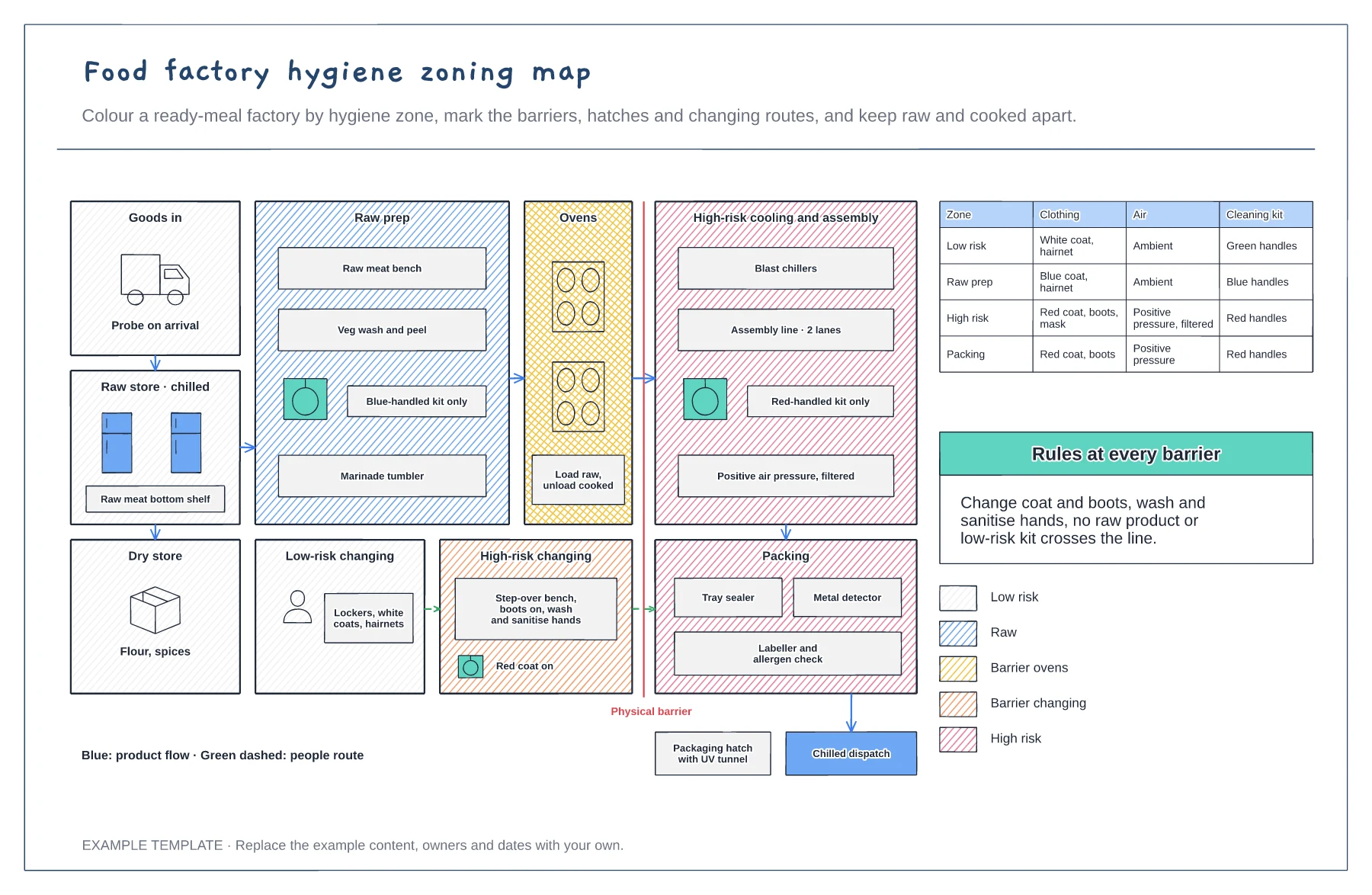Select the High risk pink legend swatch
1372x895 pixels.
click(958, 739)
